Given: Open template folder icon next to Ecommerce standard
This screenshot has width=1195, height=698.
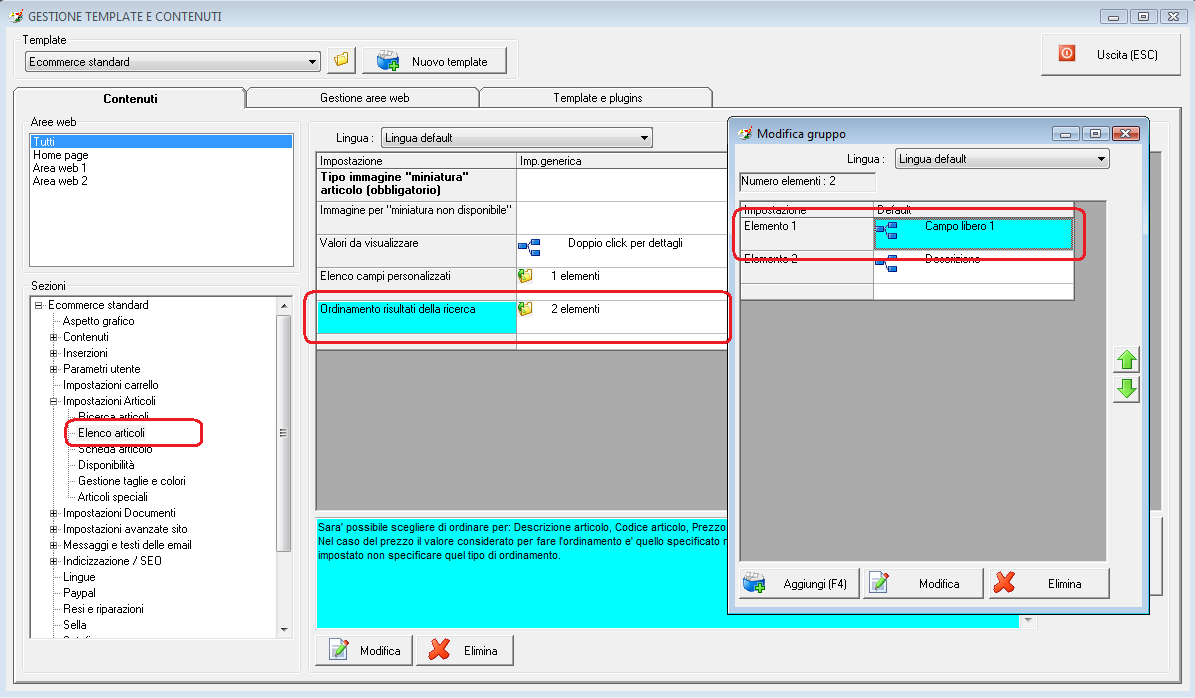Looking at the screenshot, I should coord(341,59).
